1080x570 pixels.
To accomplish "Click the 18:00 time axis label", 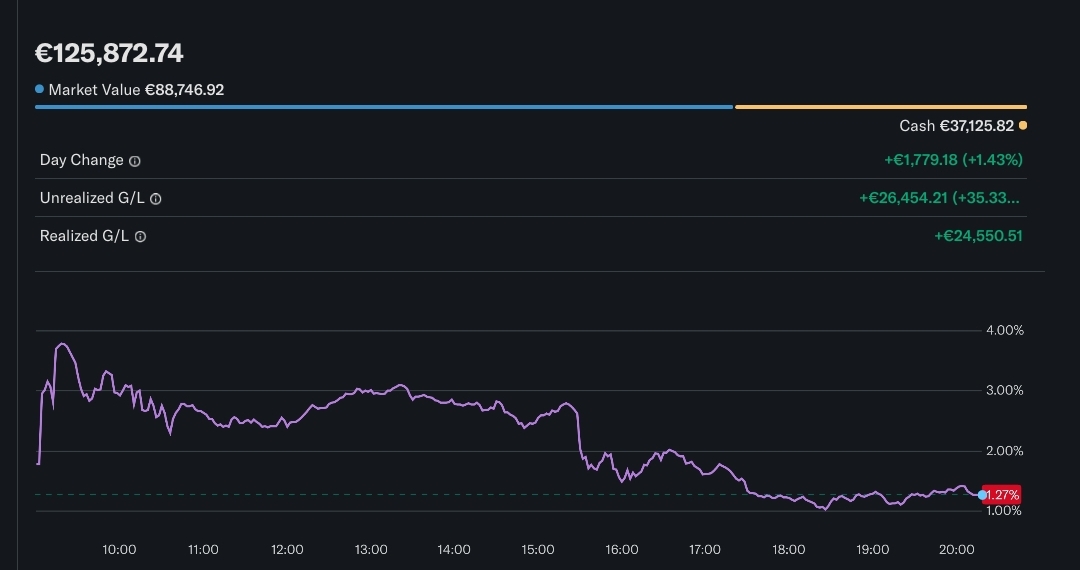I will pos(789,549).
